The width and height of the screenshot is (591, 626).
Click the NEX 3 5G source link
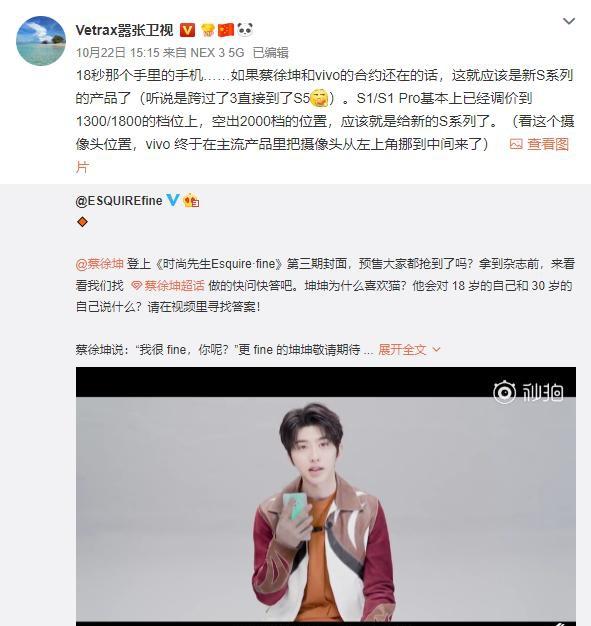click(217, 53)
